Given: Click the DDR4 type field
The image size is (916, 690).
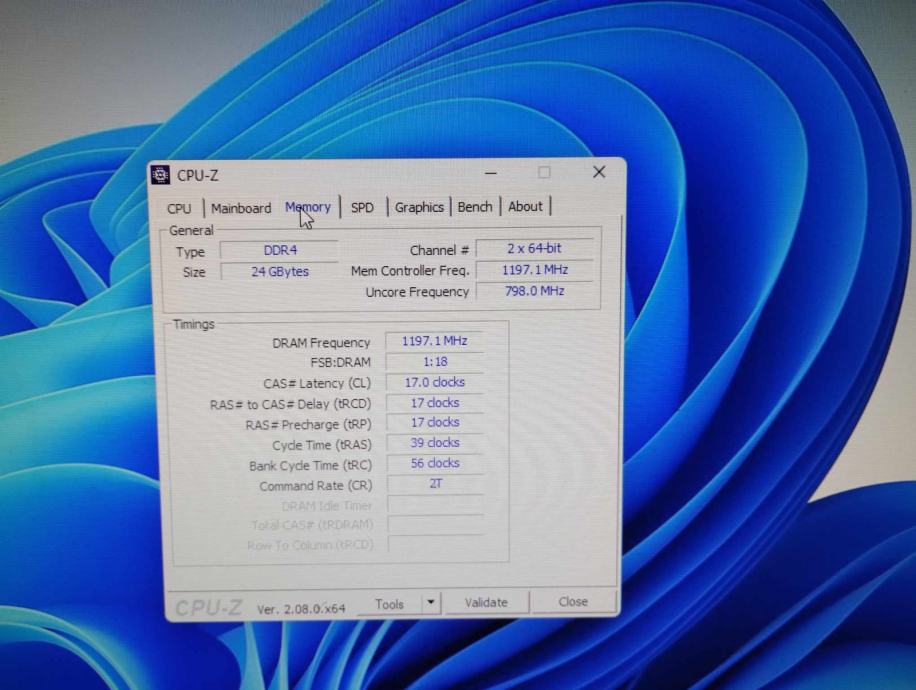Looking at the screenshot, I should [x=280, y=250].
